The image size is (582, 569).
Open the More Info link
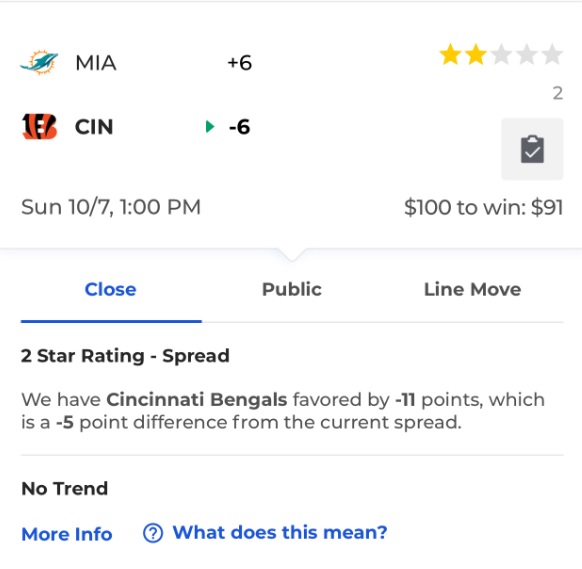coord(67,534)
